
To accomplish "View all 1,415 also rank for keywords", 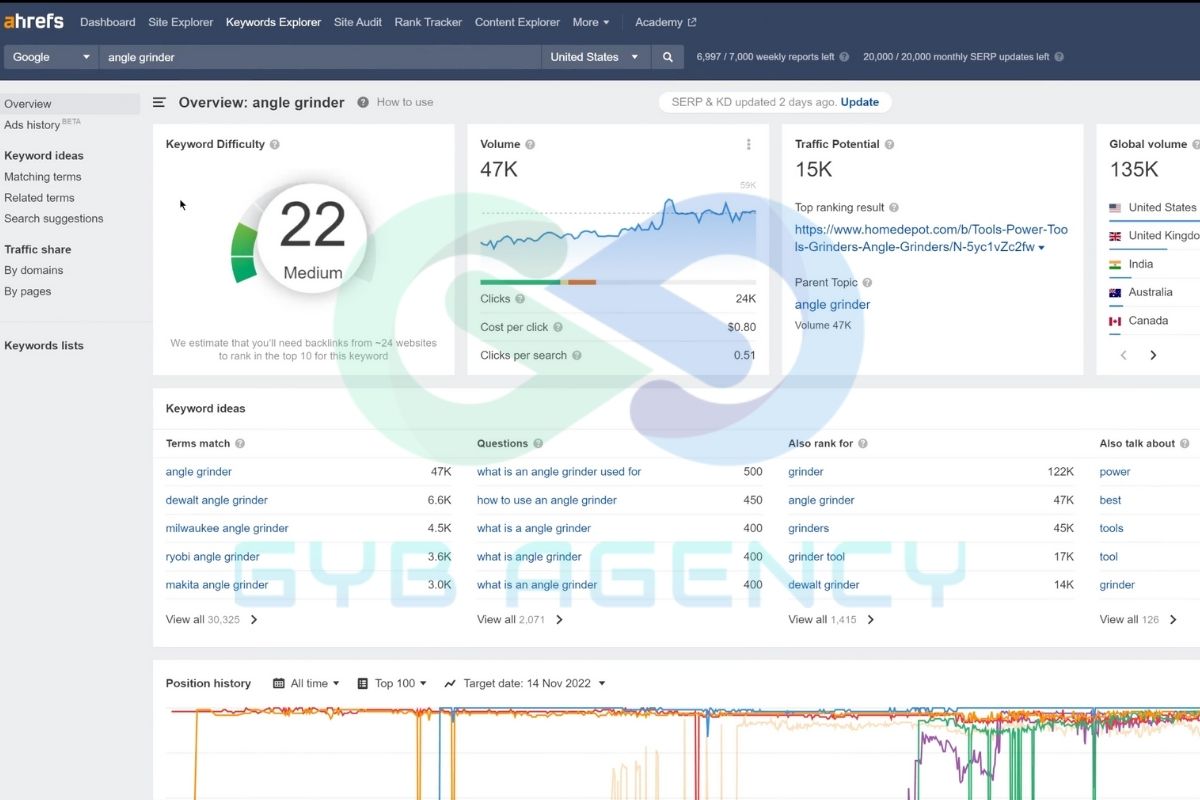I will click(832, 620).
